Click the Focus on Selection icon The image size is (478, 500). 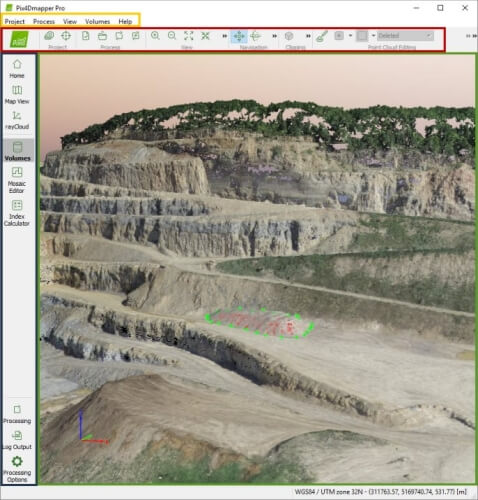(205, 36)
